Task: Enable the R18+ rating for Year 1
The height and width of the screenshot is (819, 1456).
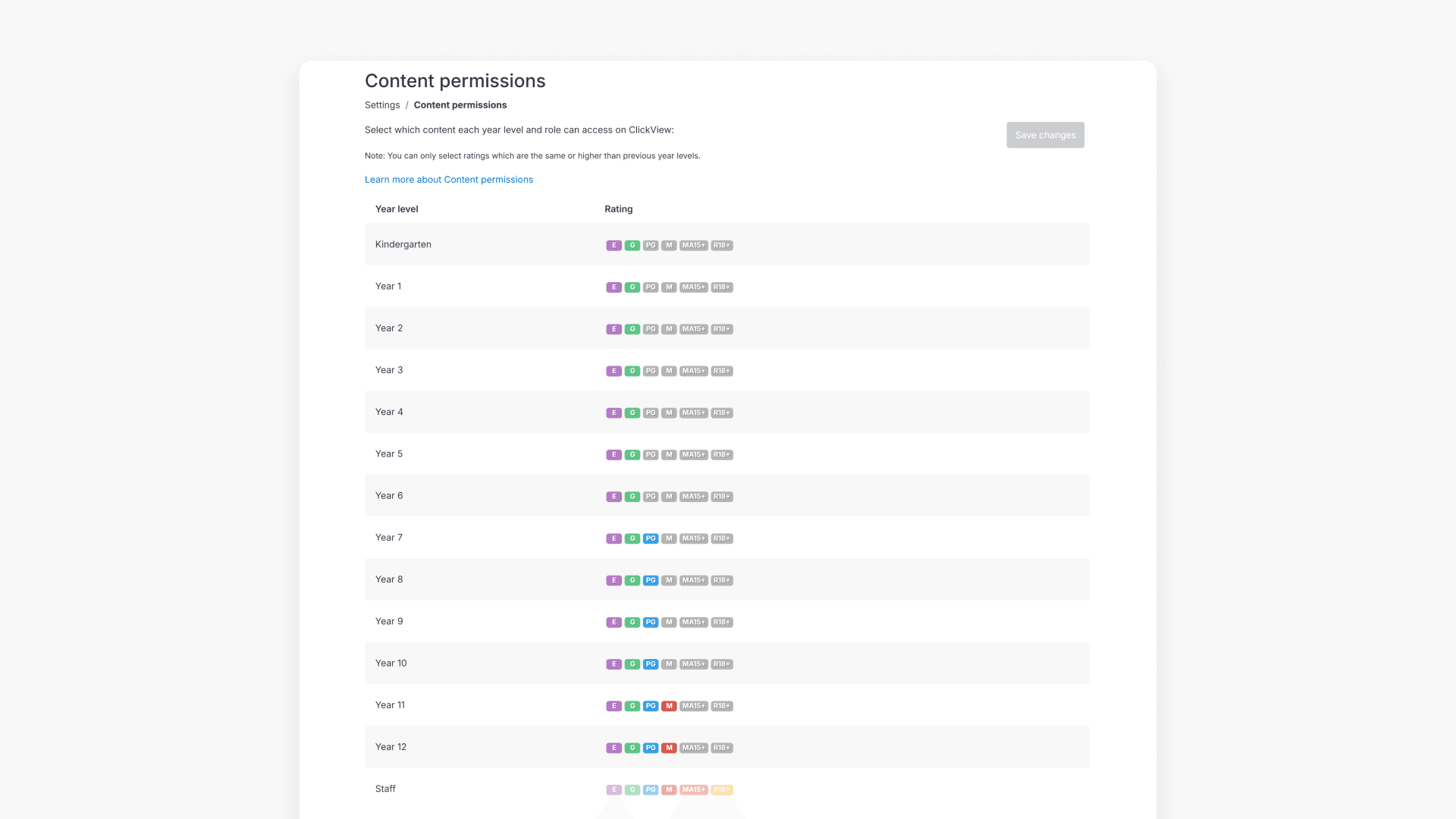Action: pyautogui.click(x=721, y=287)
